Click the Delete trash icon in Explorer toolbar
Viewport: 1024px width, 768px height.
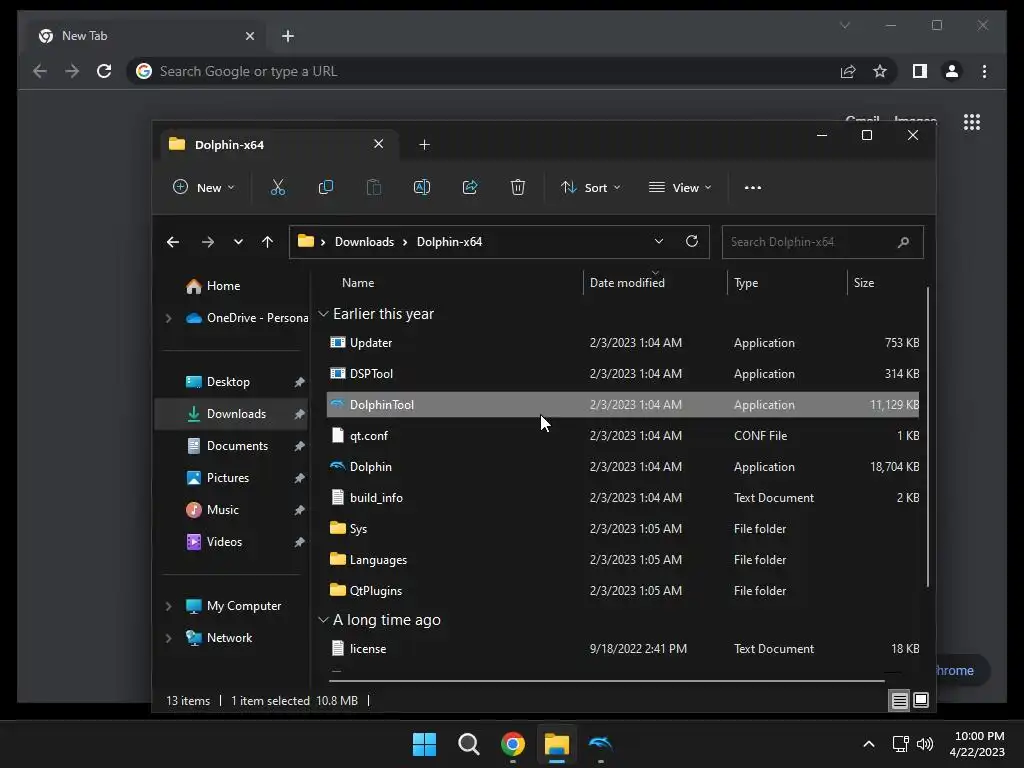pos(518,187)
